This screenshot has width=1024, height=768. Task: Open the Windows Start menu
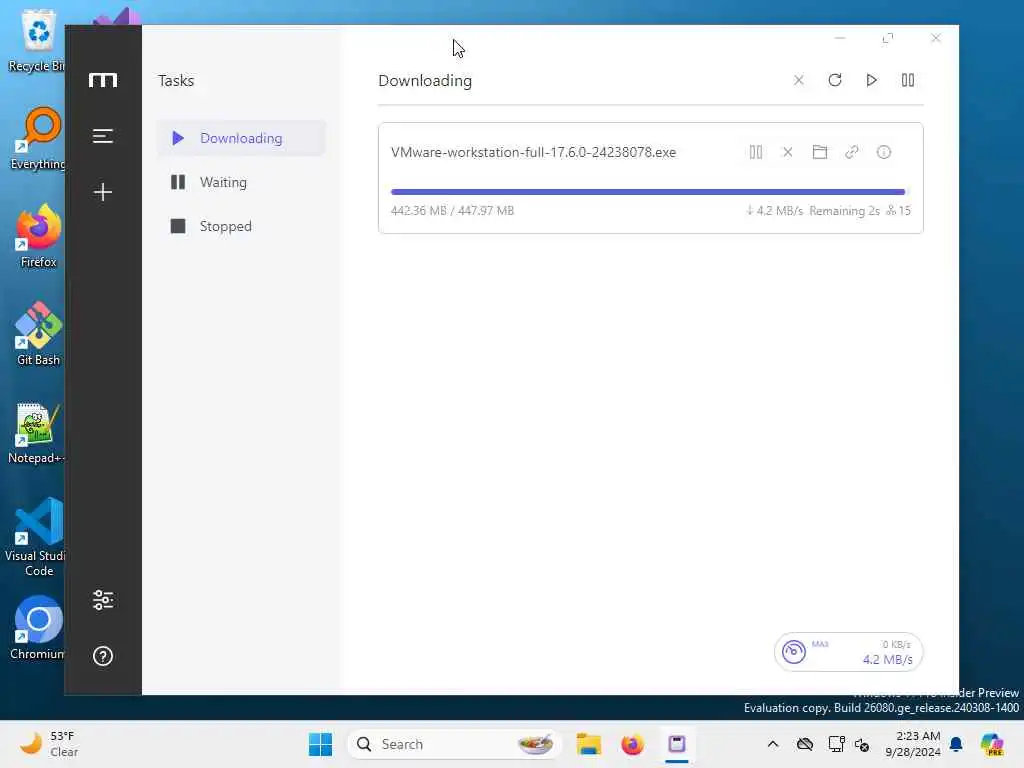320,744
